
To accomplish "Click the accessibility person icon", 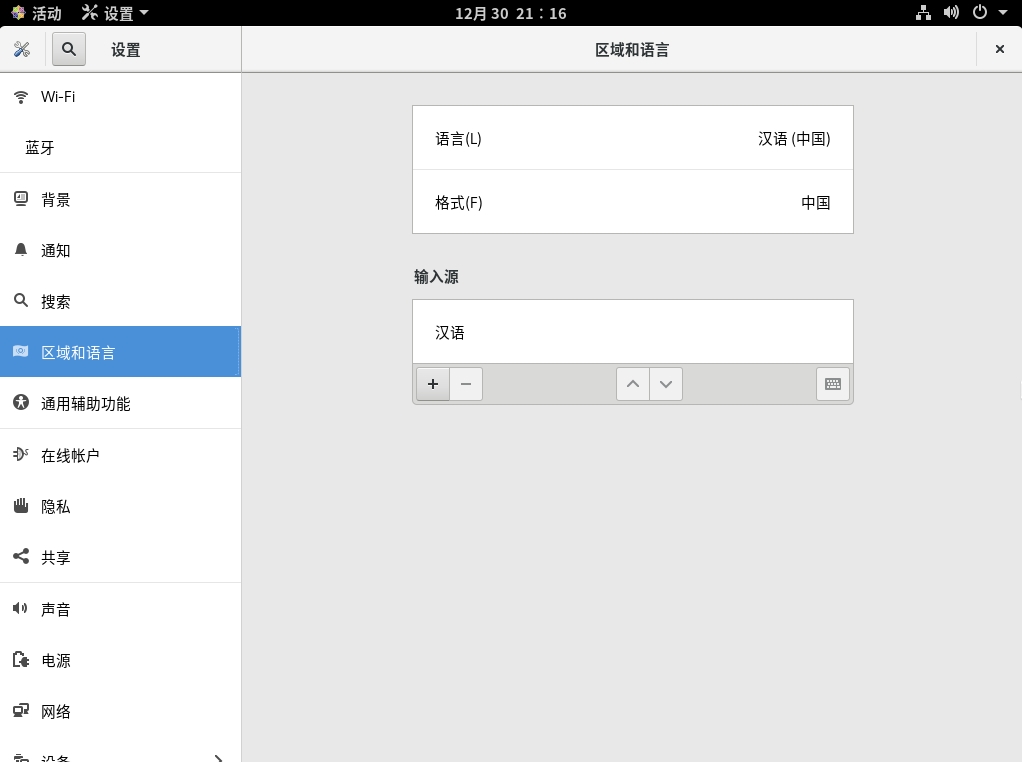I will (x=21, y=402).
